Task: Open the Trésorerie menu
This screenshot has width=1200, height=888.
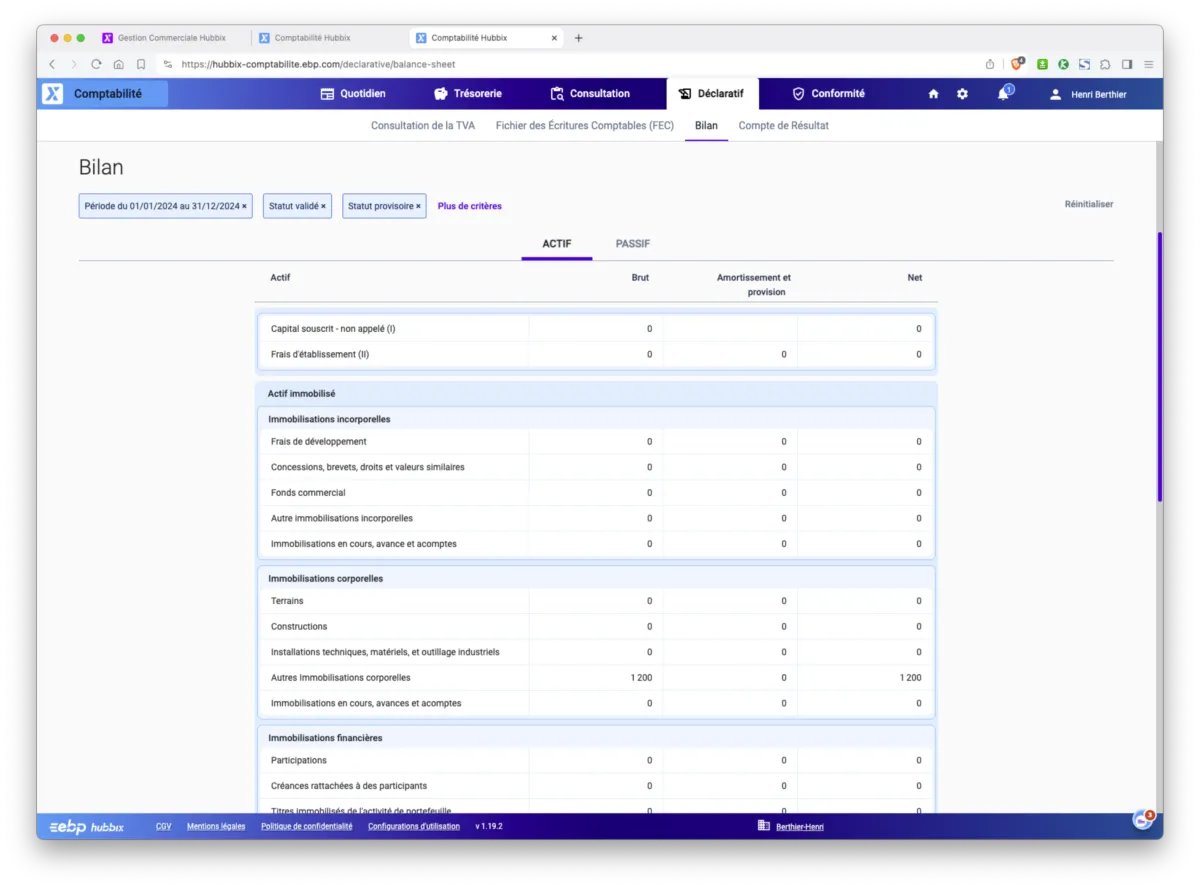Action: coord(467,94)
